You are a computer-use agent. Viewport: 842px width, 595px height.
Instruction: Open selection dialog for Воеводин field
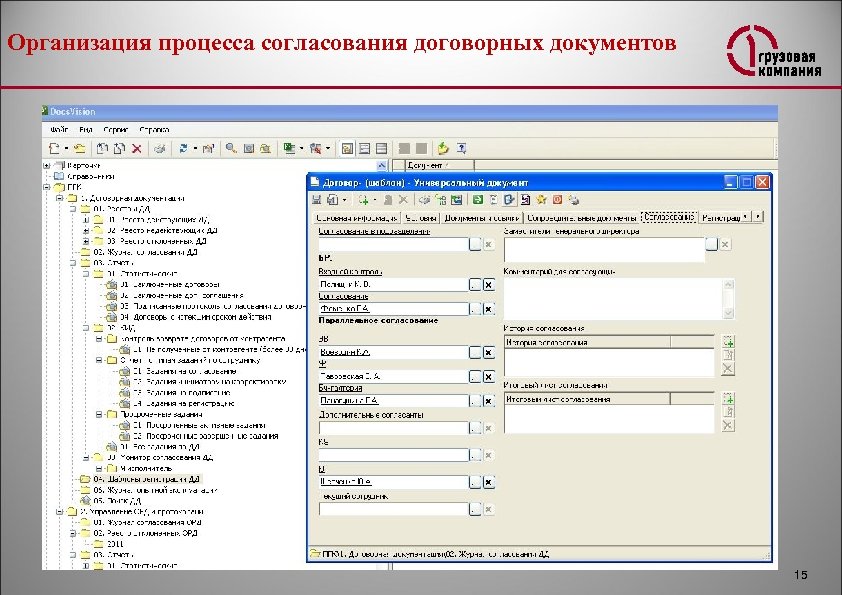[475, 352]
